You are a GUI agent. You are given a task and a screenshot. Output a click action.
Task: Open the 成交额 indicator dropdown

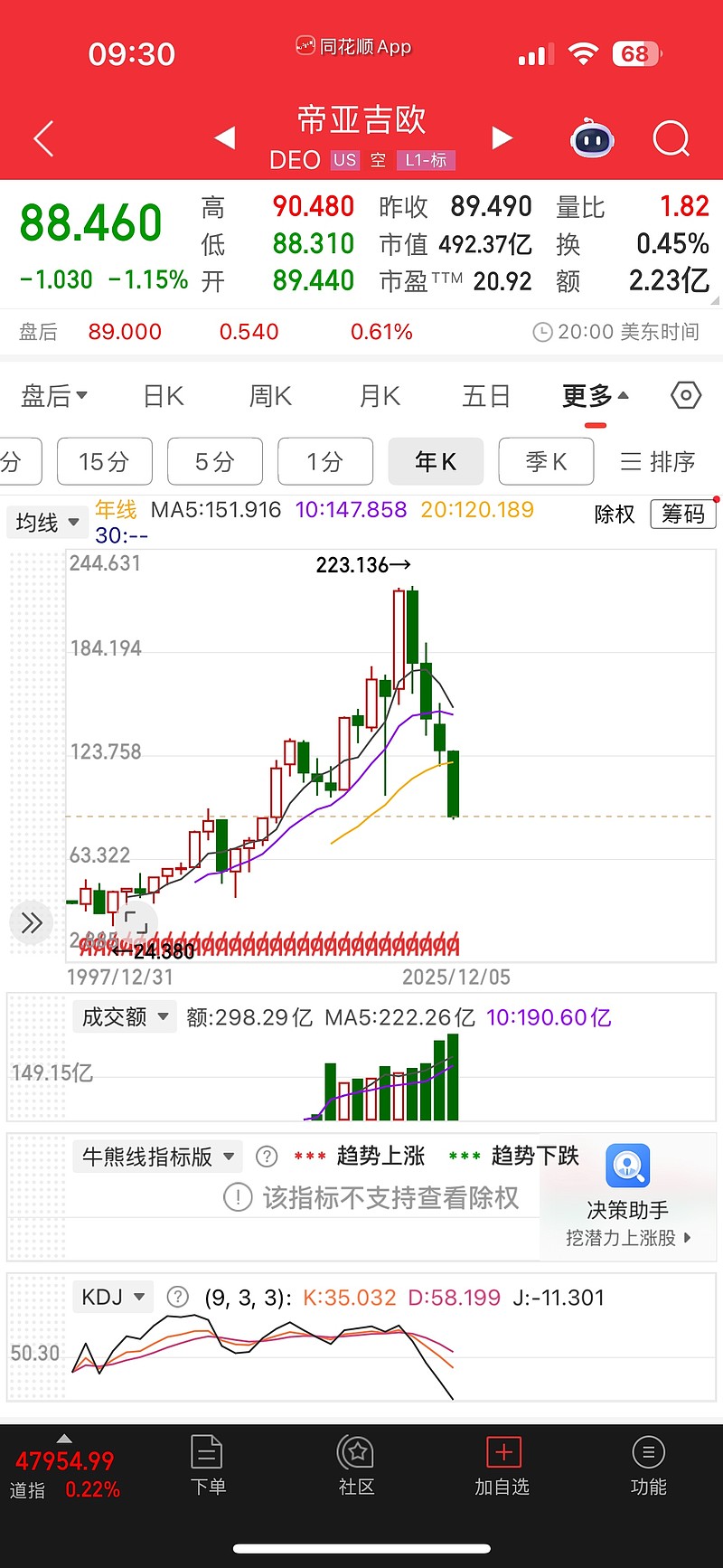pos(125,1017)
